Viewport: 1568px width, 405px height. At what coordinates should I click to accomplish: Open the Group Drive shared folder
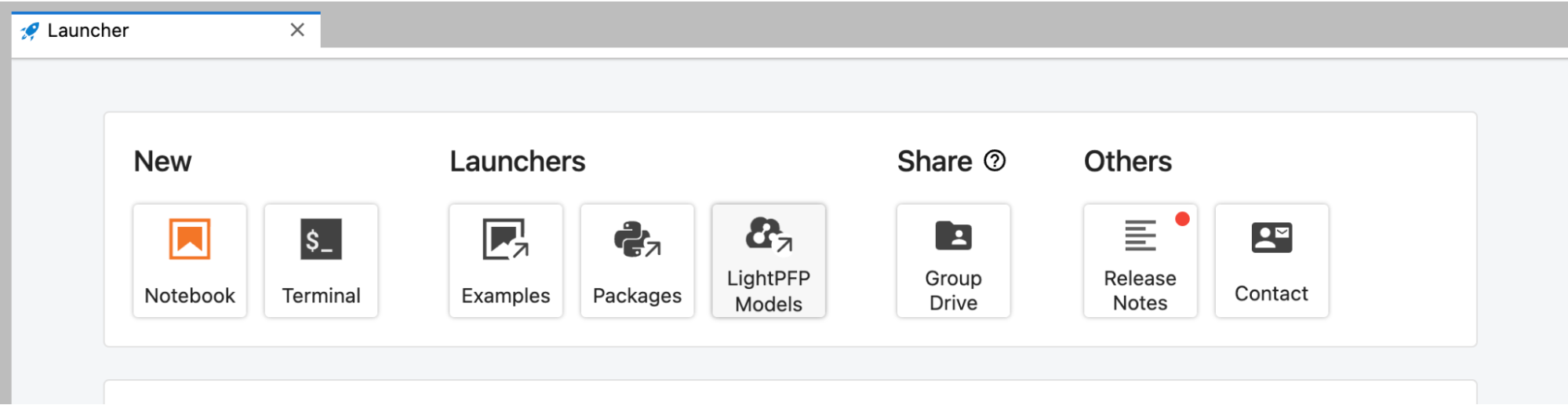954,261
